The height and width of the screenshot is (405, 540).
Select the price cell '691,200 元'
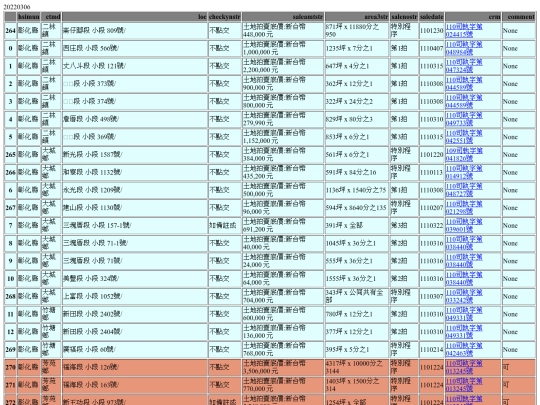(x=283, y=226)
